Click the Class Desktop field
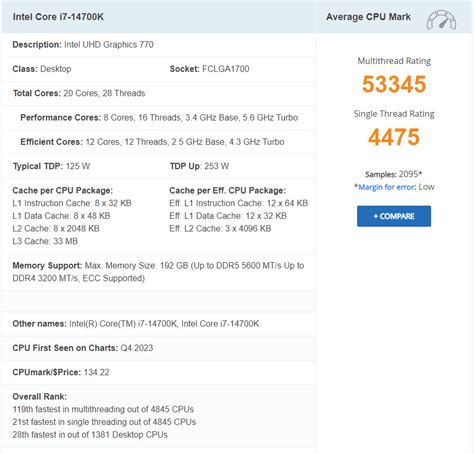The width and height of the screenshot is (474, 454). (42, 69)
